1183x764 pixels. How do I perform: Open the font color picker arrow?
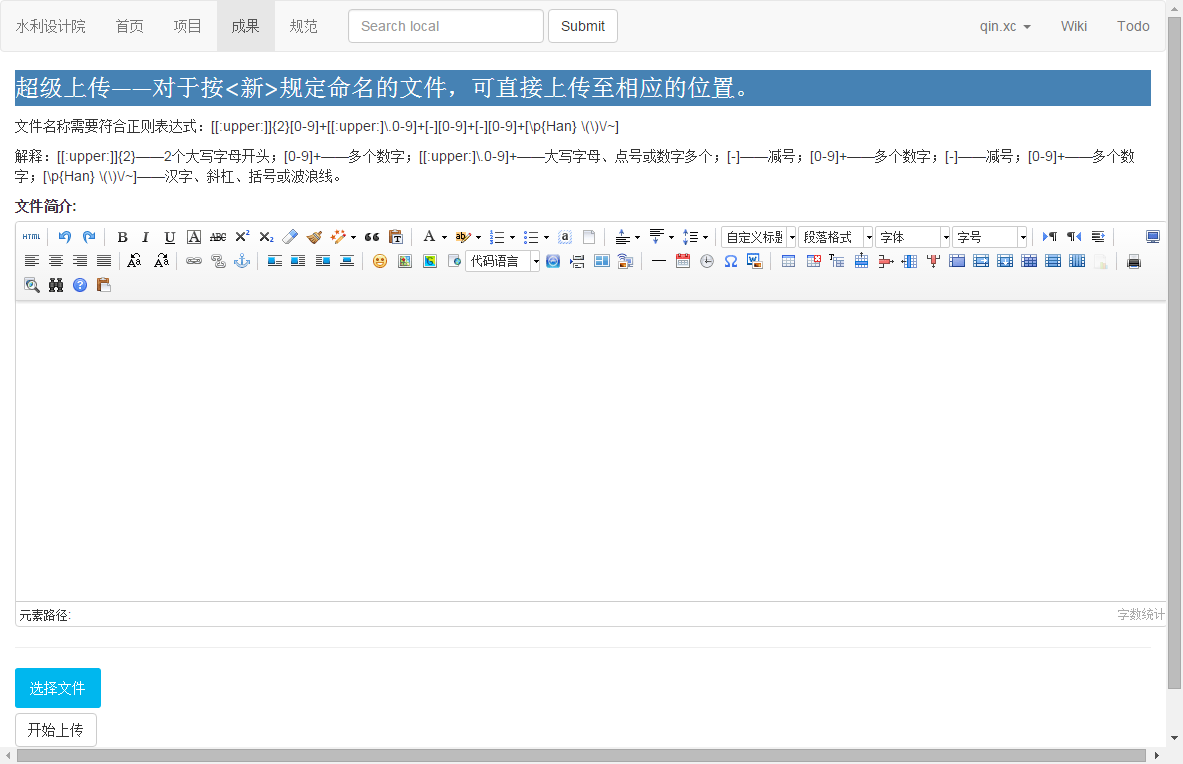[444, 238]
